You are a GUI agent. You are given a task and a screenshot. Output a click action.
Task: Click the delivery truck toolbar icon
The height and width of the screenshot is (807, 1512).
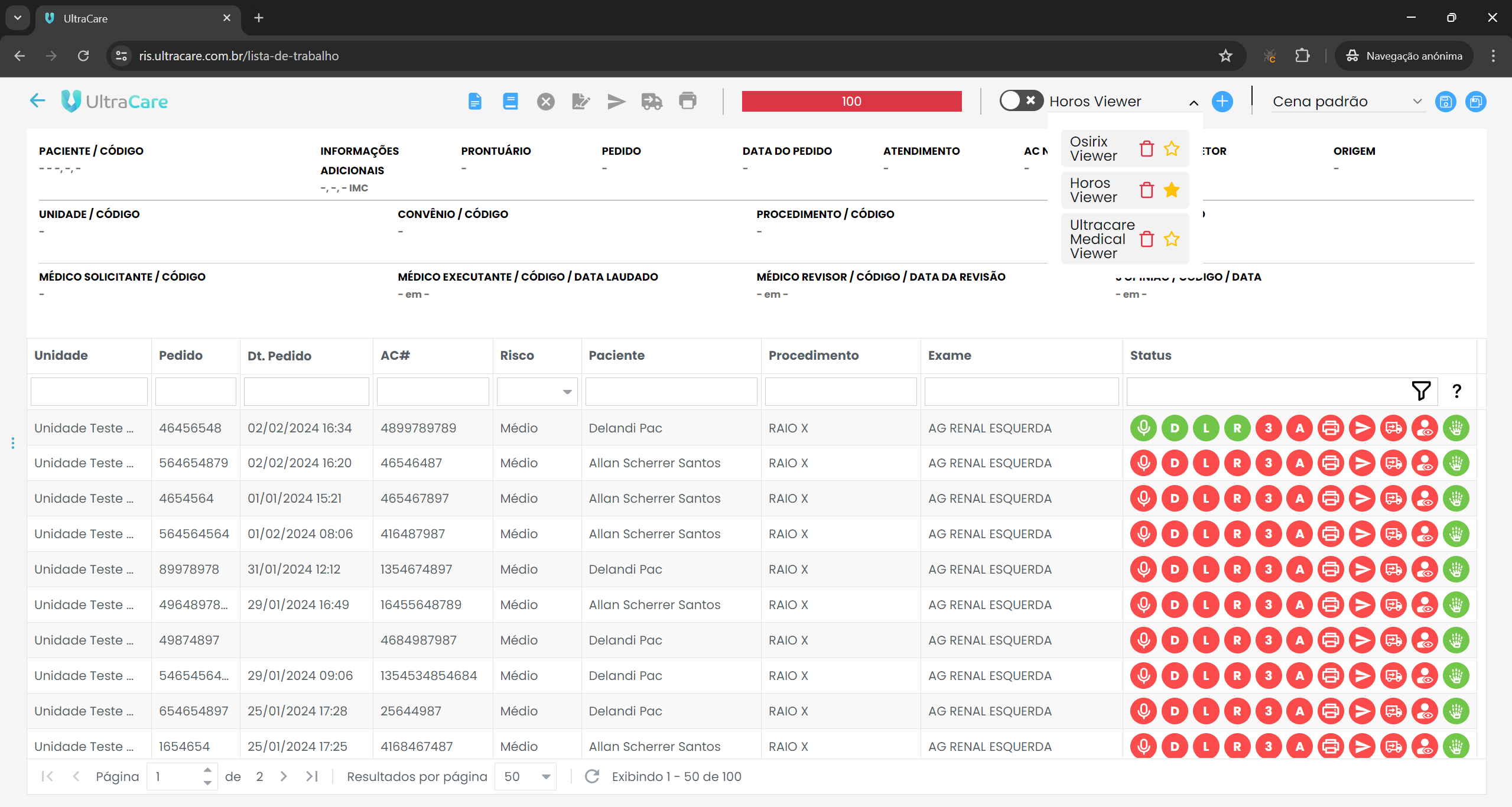point(652,102)
